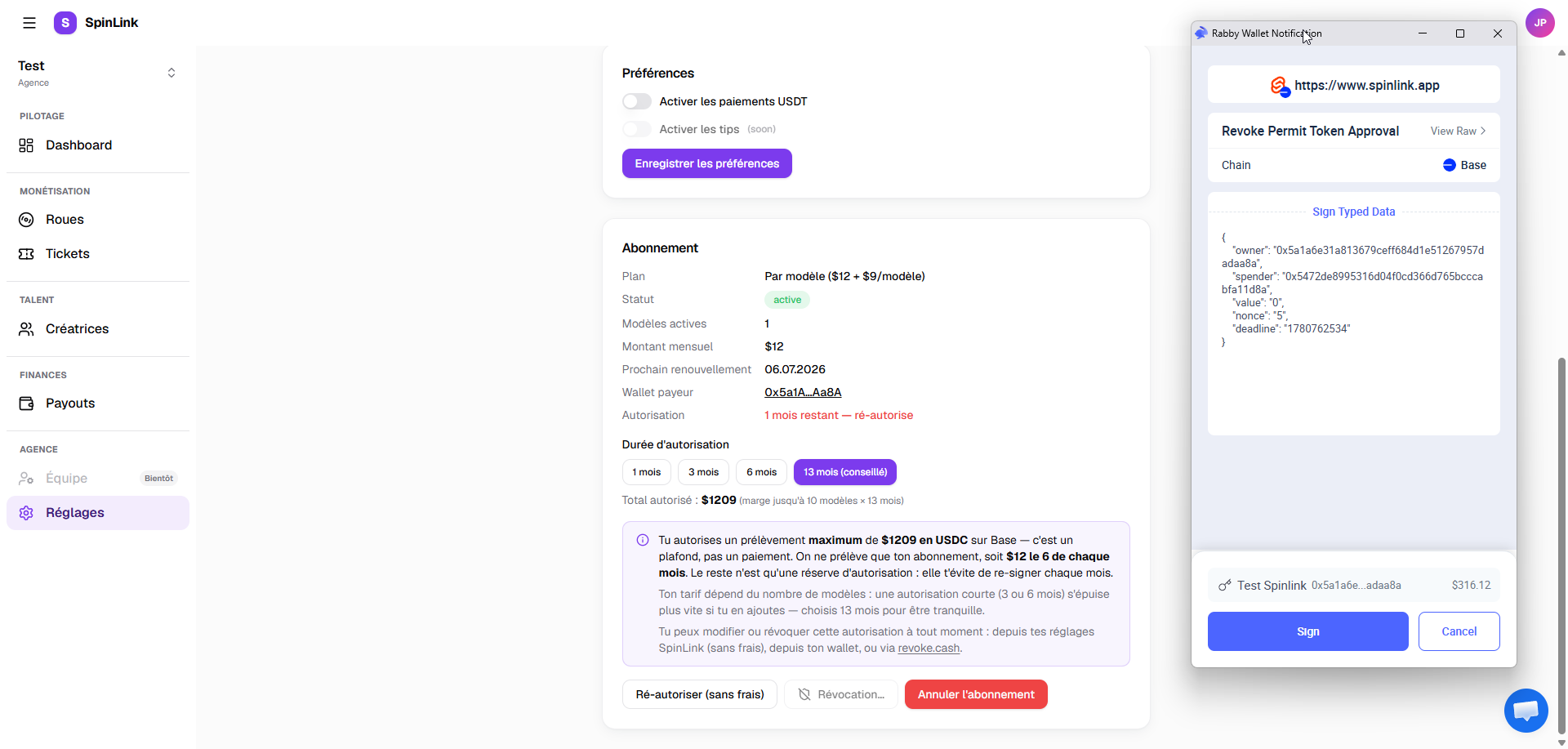1568x749 pixels.
Task: Click the page vertical scrollbar thumb
Action: [x=1561, y=546]
